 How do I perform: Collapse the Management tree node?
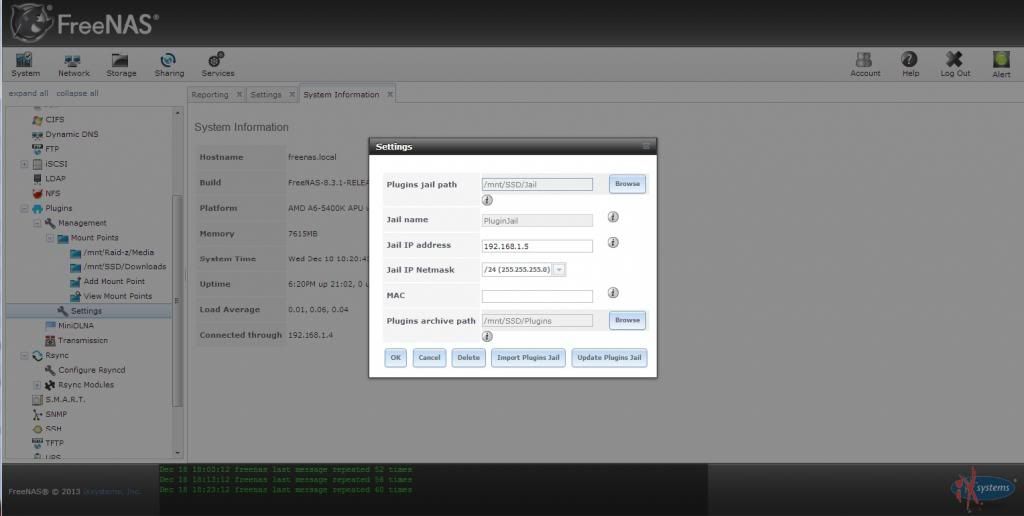point(37,223)
